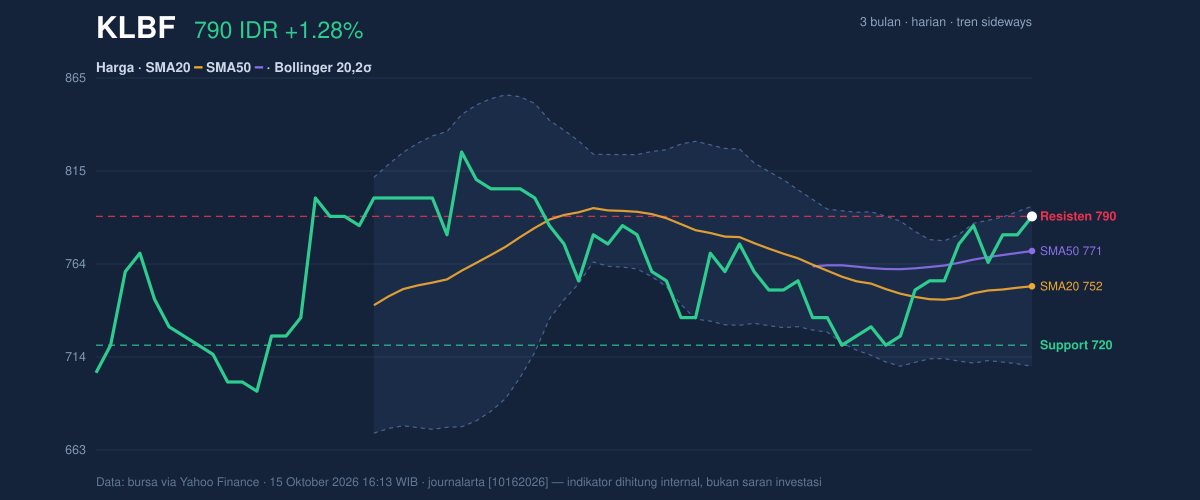1200x500 pixels.
Task: Click the purple SMA50 endpoint dot
Action: pyautogui.click(x=1031, y=250)
